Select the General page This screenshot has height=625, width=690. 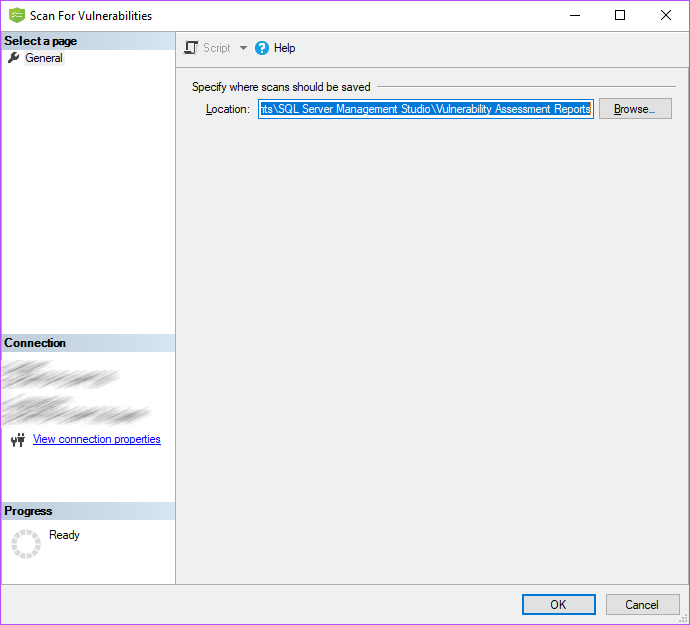[44, 58]
